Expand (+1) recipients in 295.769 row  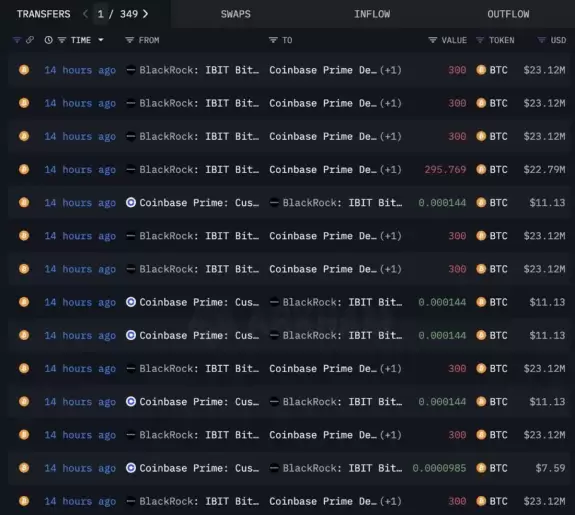pyautogui.click(x=391, y=169)
